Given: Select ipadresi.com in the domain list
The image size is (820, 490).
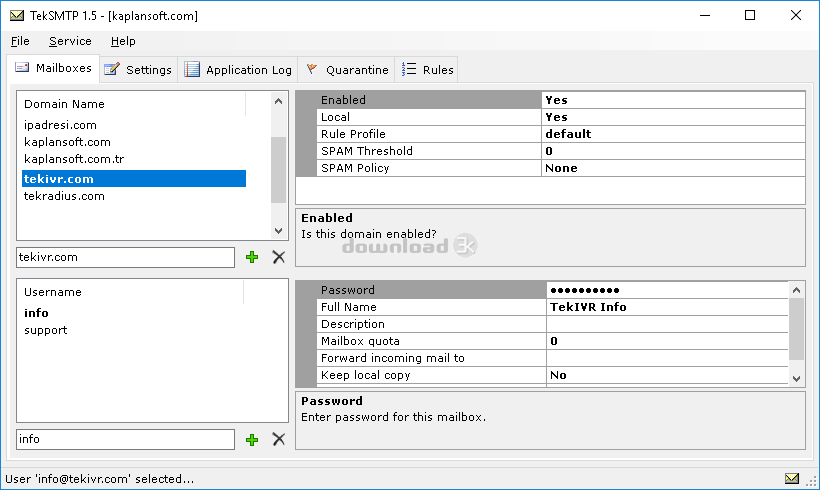Looking at the screenshot, I should pyautogui.click(x=60, y=125).
